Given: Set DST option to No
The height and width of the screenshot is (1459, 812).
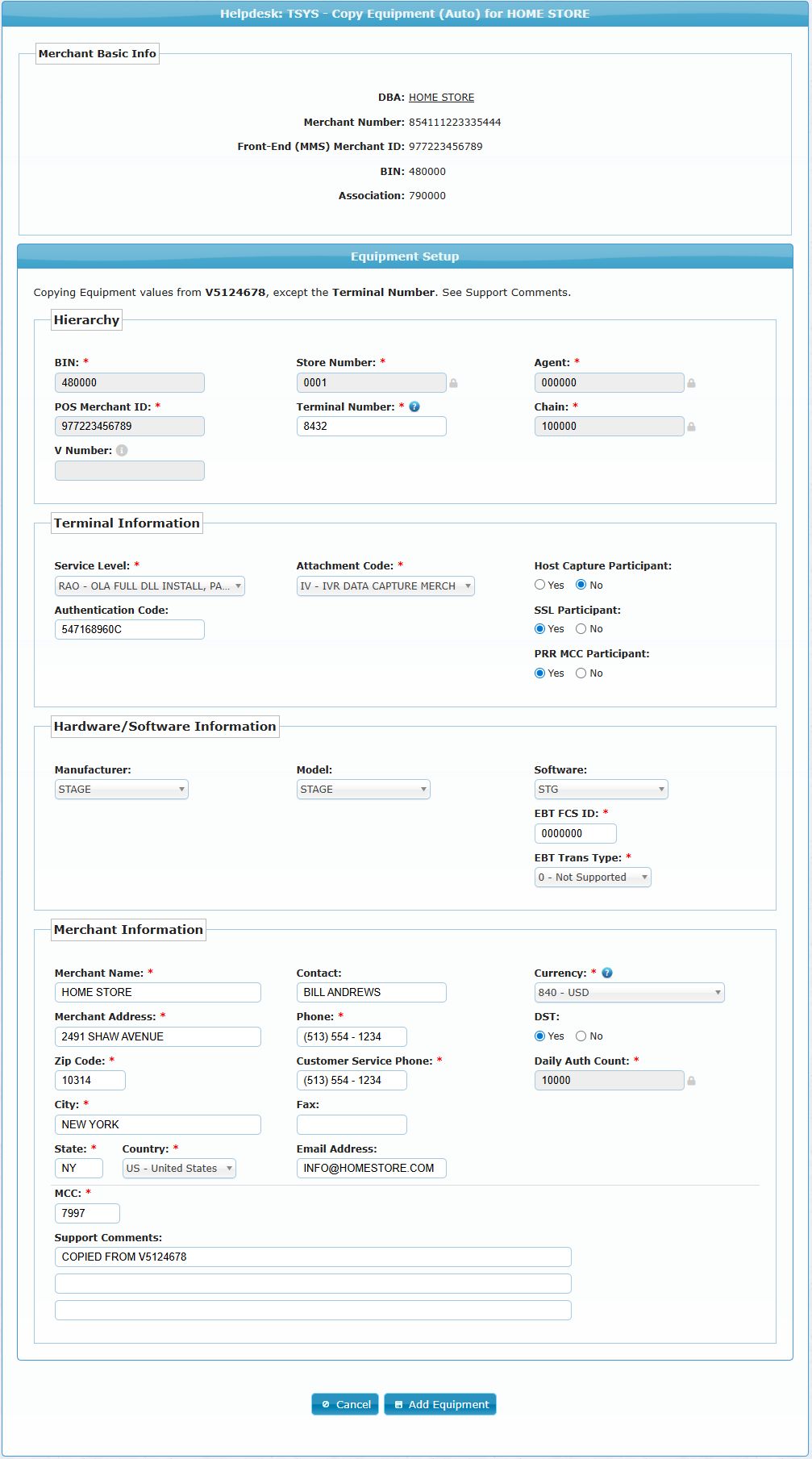Looking at the screenshot, I should [581, 1036].
